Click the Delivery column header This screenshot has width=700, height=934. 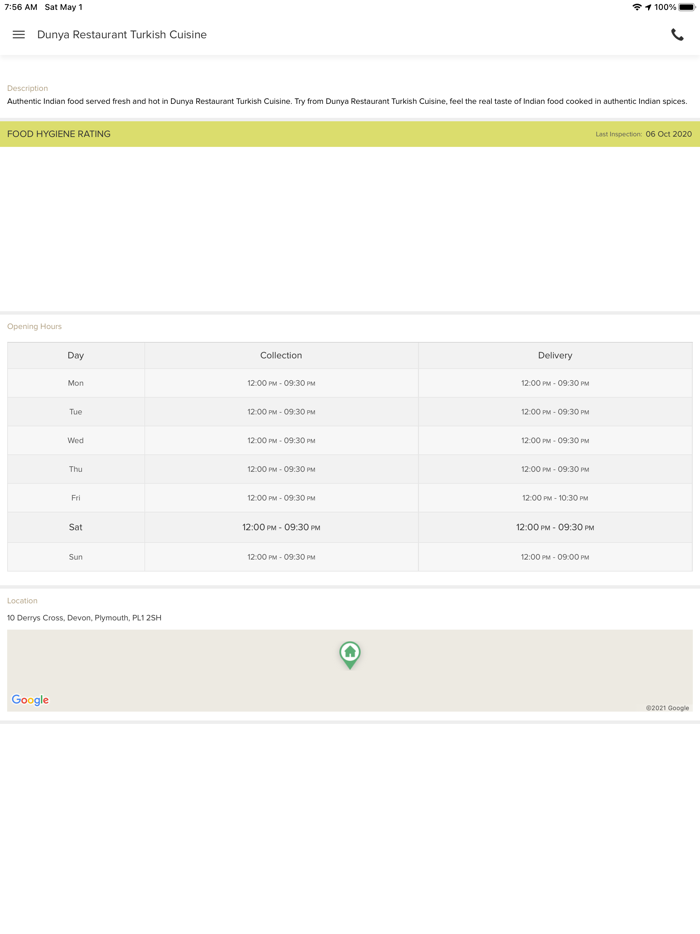point(555,355)
